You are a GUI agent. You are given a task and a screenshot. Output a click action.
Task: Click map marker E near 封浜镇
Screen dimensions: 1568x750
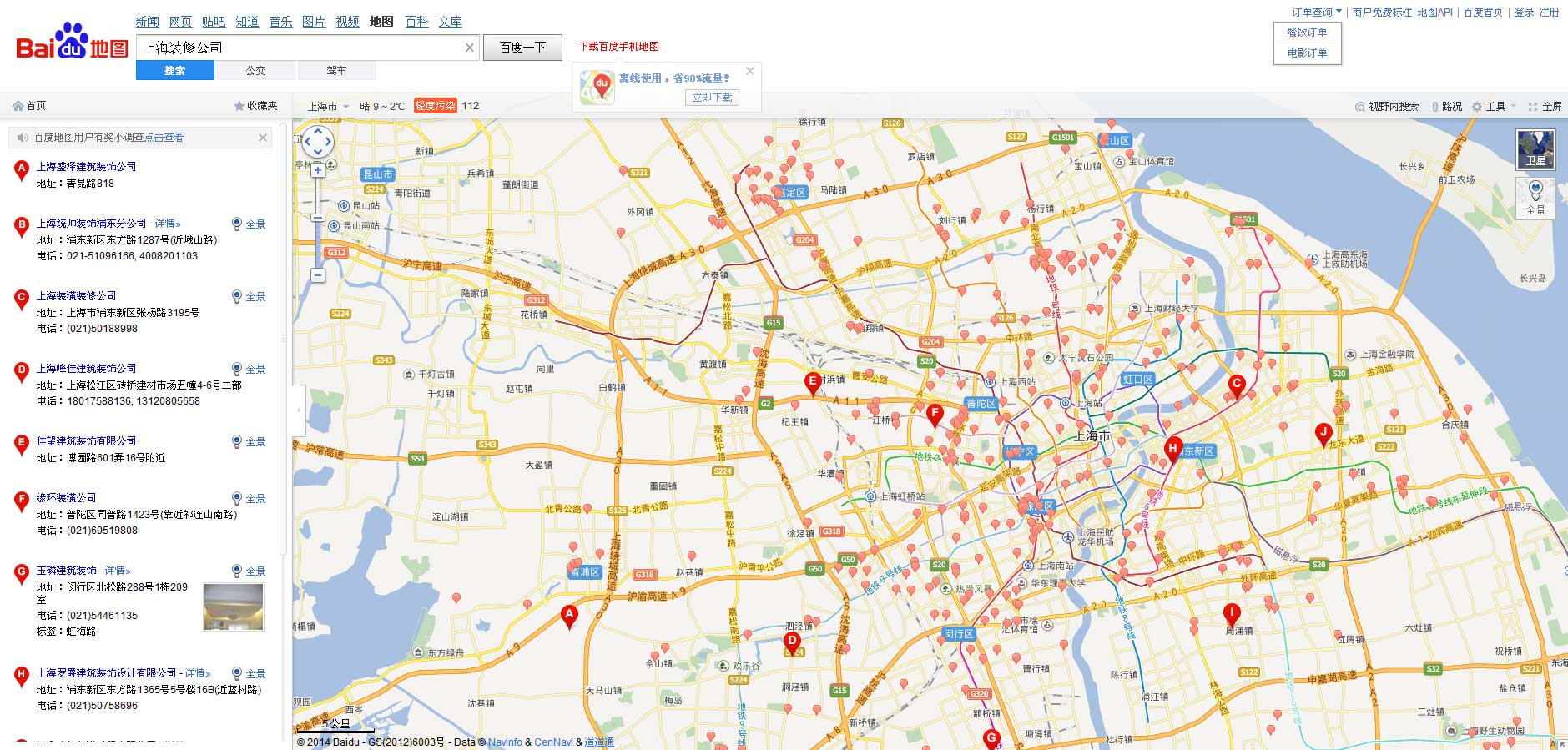click(x=813, y=383)
